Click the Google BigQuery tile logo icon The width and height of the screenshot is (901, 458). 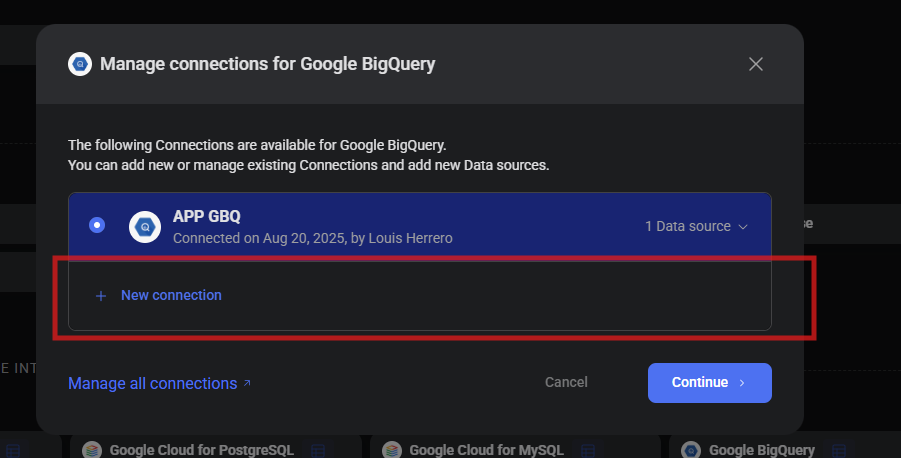click(x=691, y=450)
